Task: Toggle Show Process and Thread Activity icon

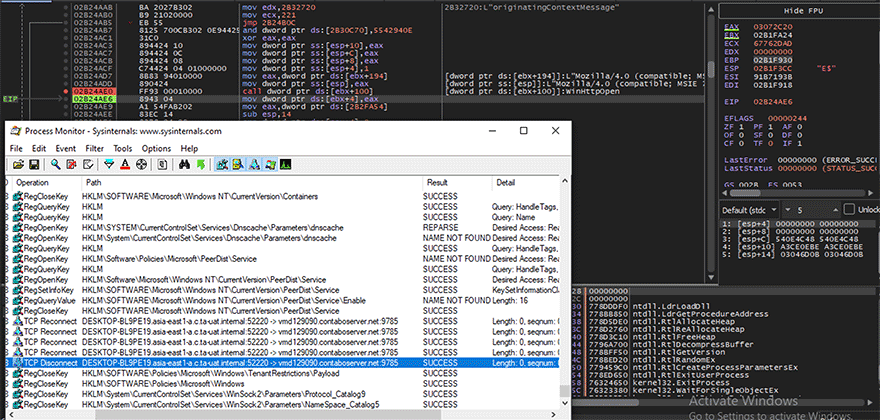Action: (x=270, y=165)
